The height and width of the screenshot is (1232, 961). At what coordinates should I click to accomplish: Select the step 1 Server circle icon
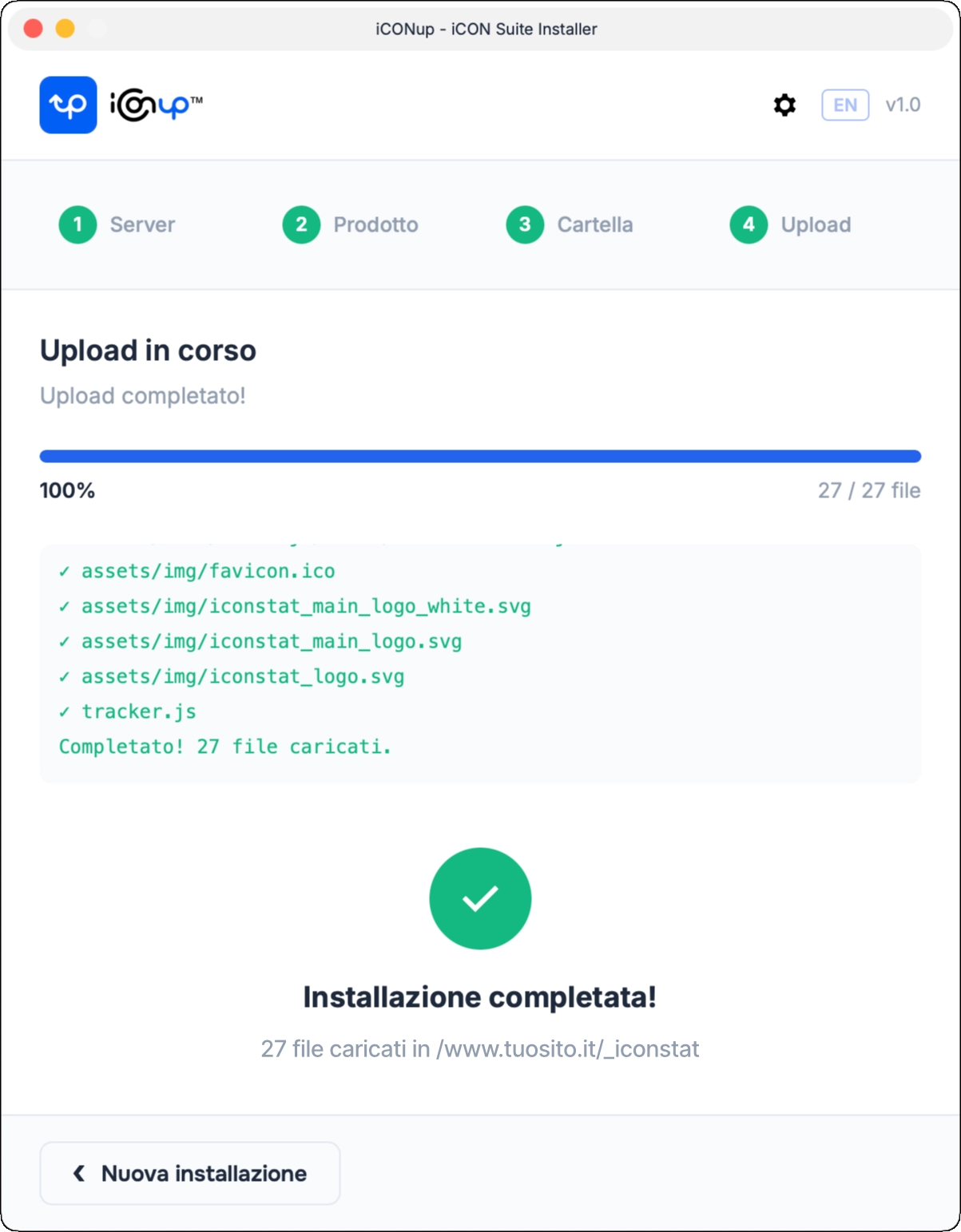coord(77,224)
